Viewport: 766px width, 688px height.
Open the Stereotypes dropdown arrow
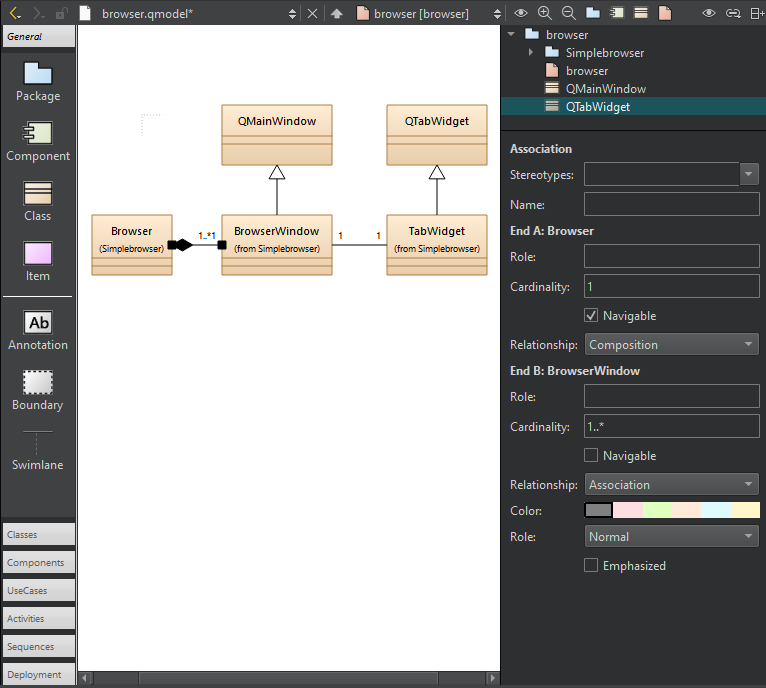tap(749, 175)
